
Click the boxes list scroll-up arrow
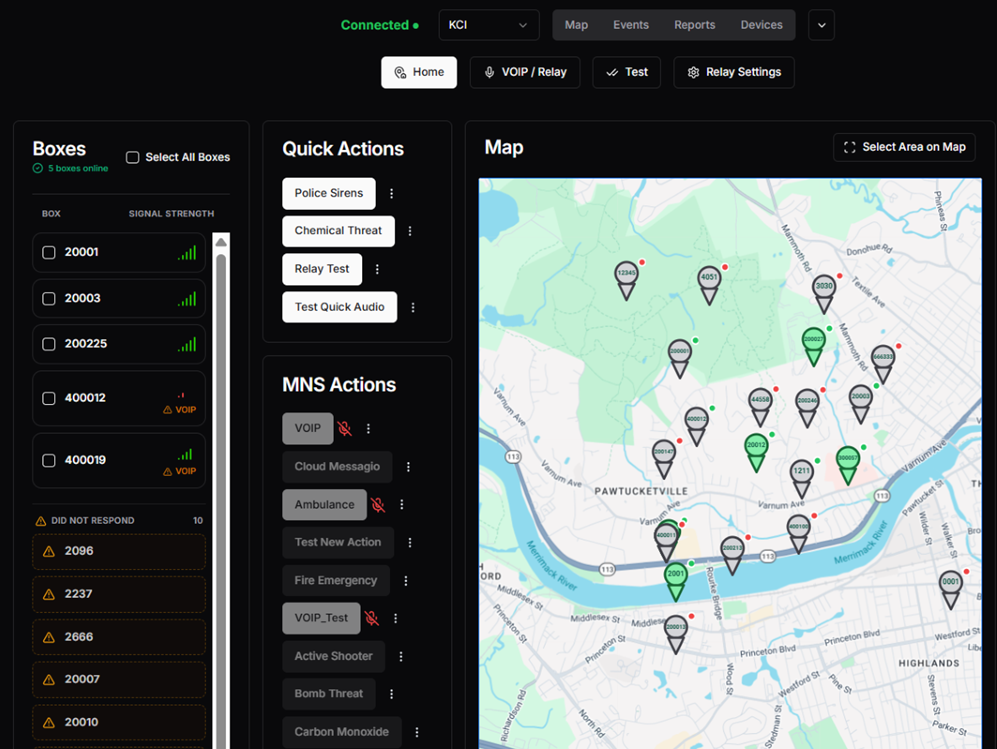pos(221,242)
